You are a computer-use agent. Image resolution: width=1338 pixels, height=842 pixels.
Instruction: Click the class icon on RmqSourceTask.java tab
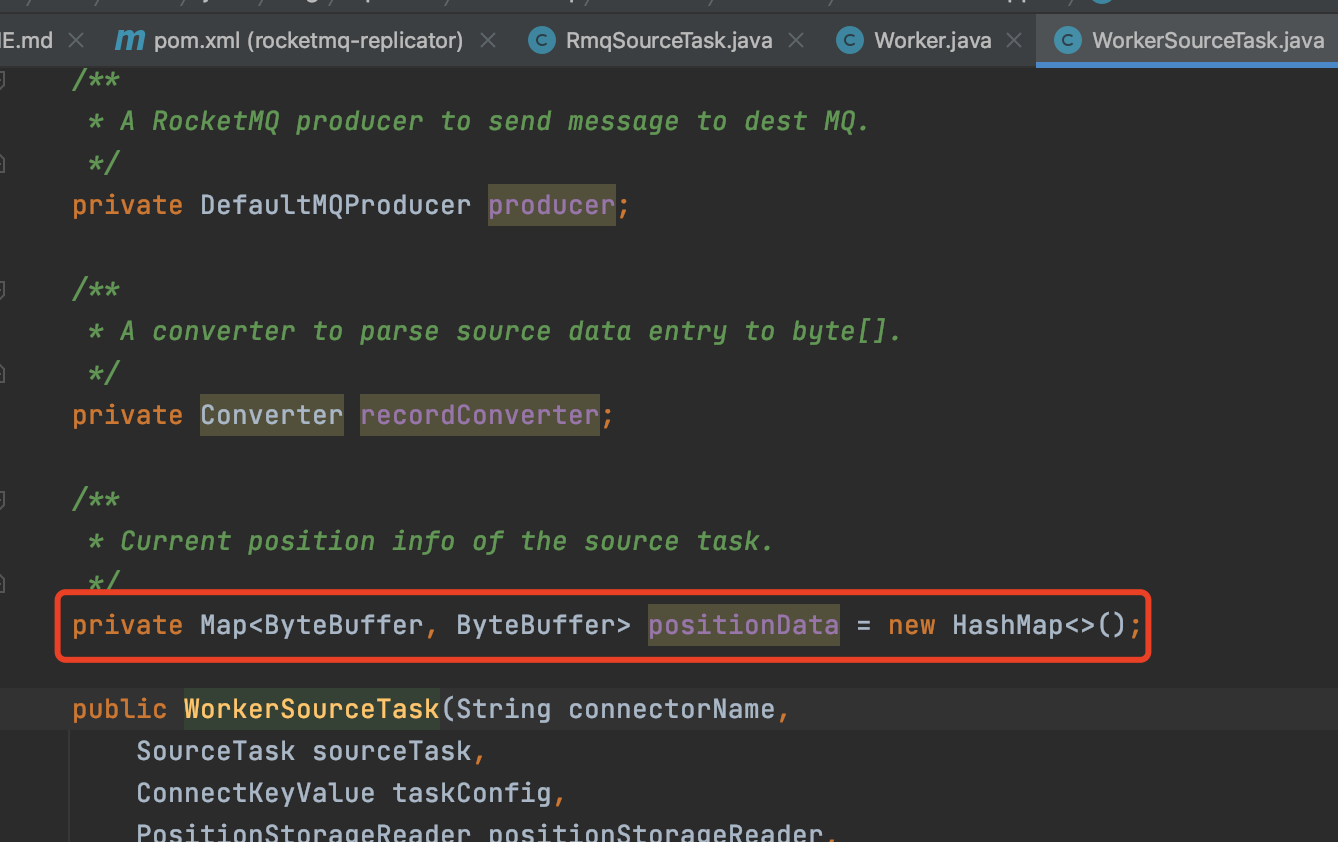pos(541,41)
